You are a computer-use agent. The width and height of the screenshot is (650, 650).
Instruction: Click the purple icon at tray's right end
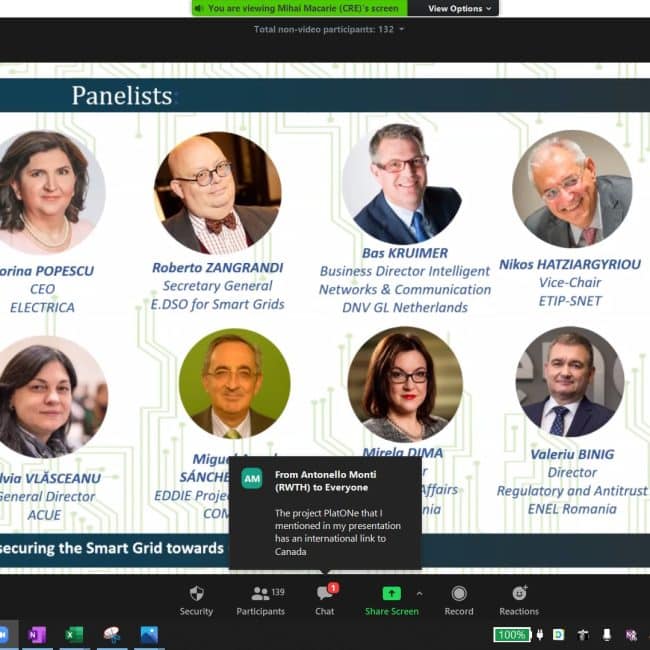pos(632,635)
